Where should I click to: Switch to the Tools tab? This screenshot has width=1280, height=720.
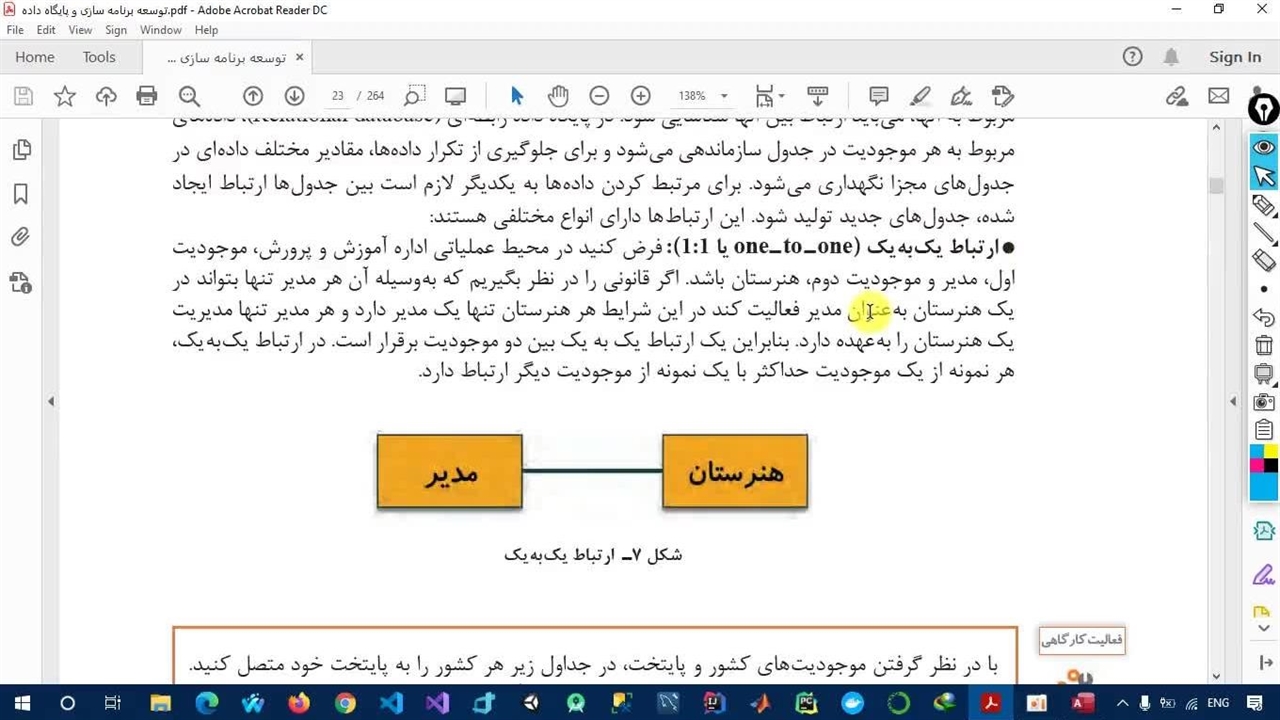[99, 57]
